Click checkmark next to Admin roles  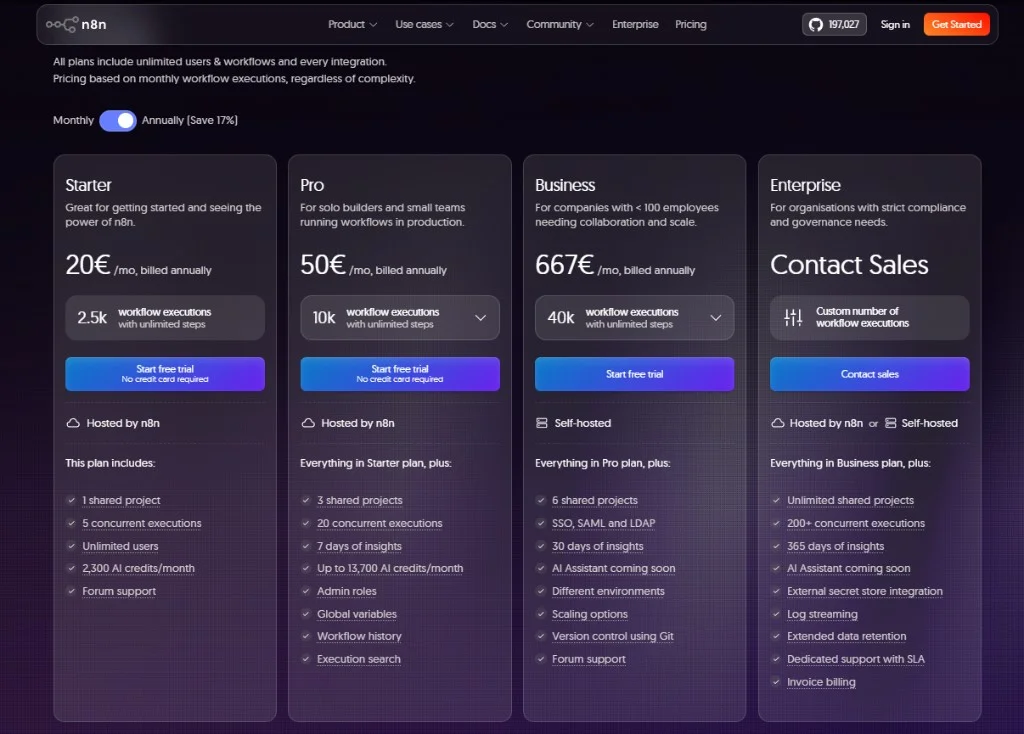[x=306, y=591]
